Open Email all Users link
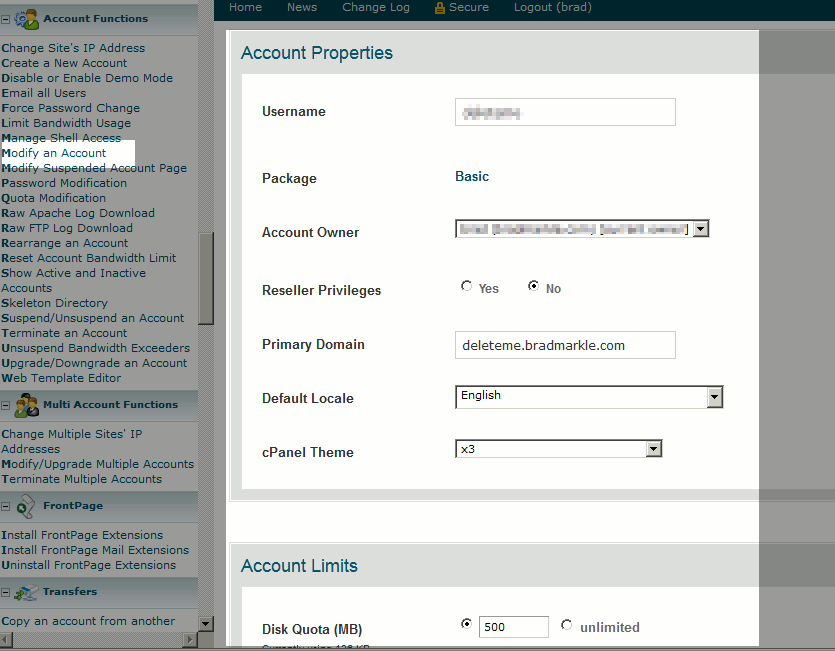 43,93
